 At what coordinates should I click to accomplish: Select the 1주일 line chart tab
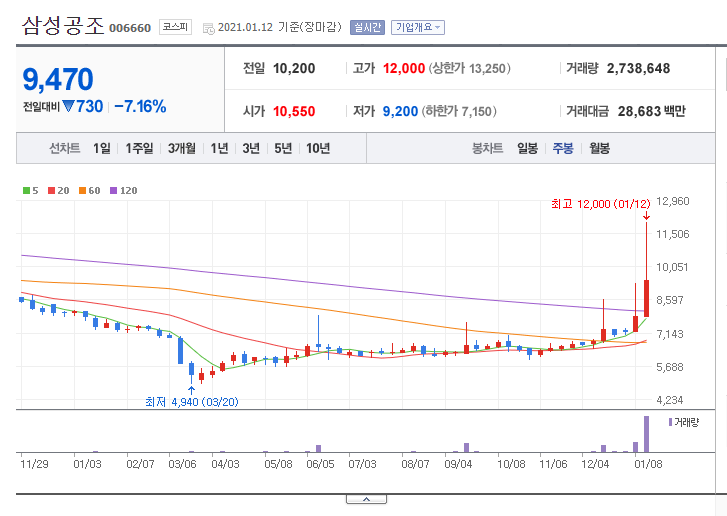coord(139,148)
